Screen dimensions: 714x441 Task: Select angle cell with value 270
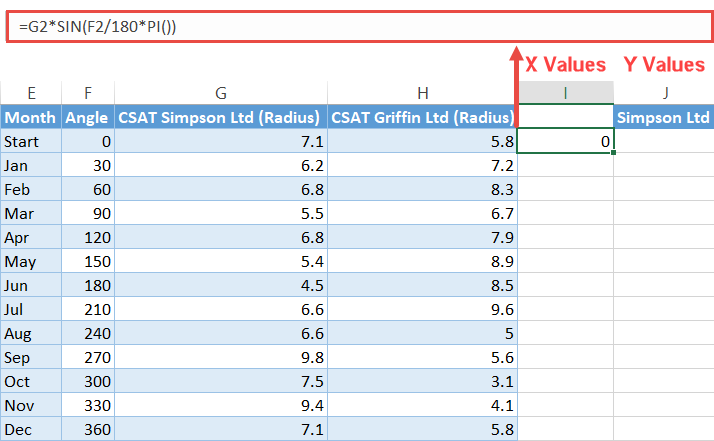pos(88,357)
